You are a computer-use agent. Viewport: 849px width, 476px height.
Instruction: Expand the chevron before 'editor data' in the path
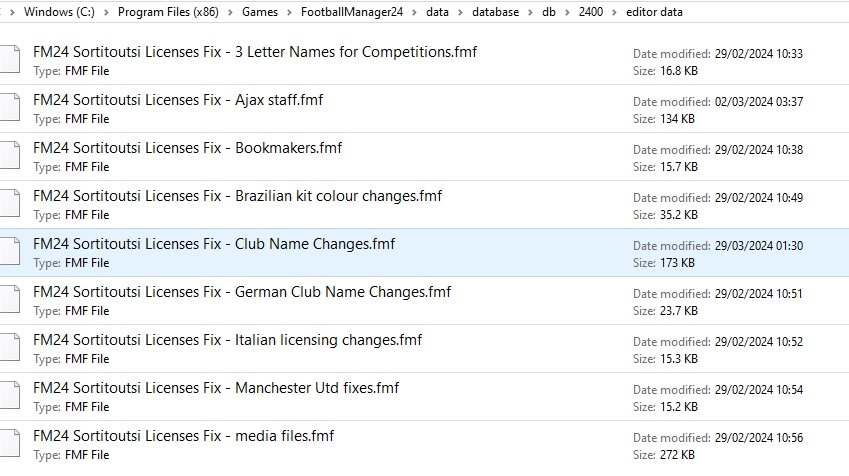615,12
